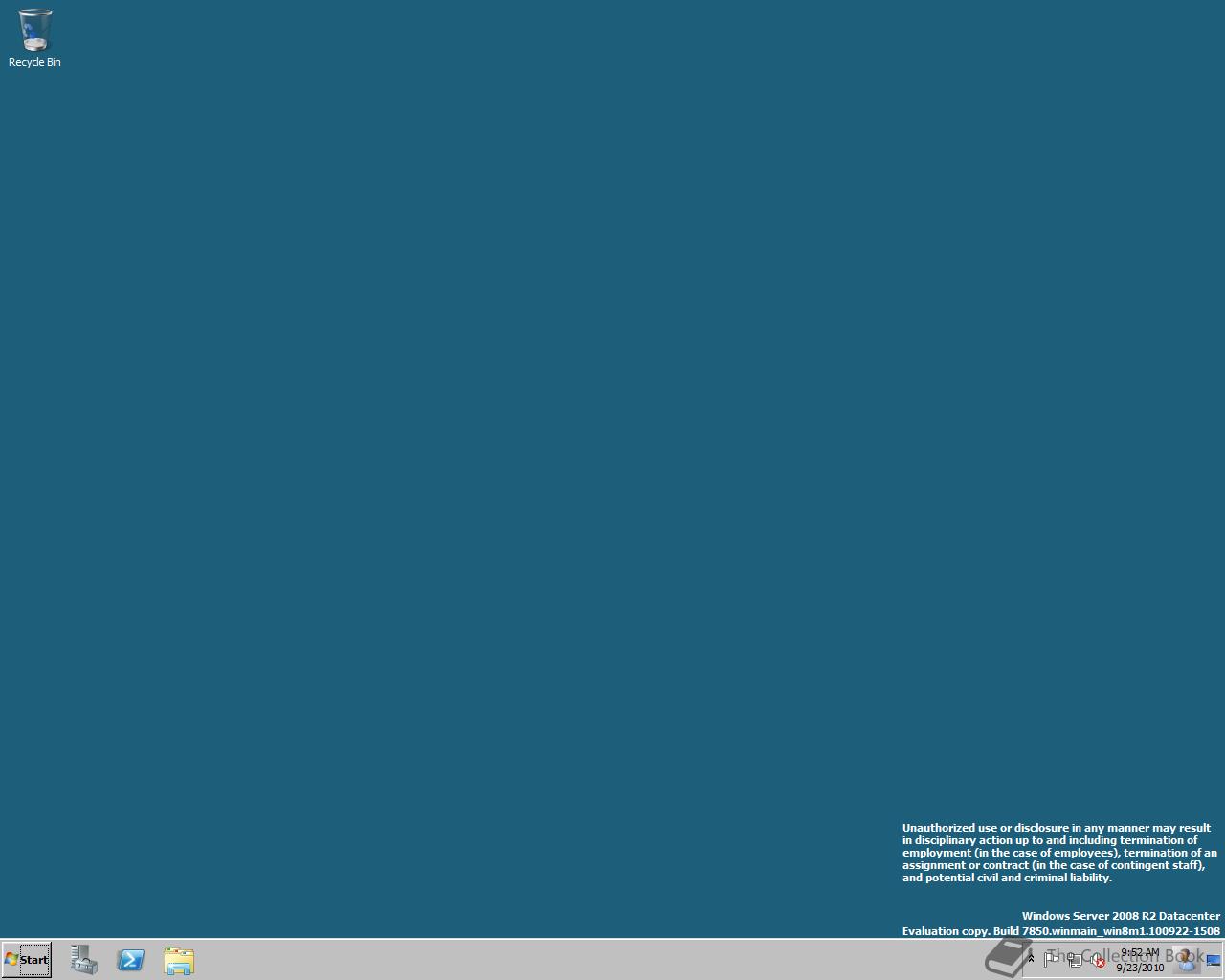Click the network status tray icon
This screenshot has width=1225, height=980.
point(1075,960)
